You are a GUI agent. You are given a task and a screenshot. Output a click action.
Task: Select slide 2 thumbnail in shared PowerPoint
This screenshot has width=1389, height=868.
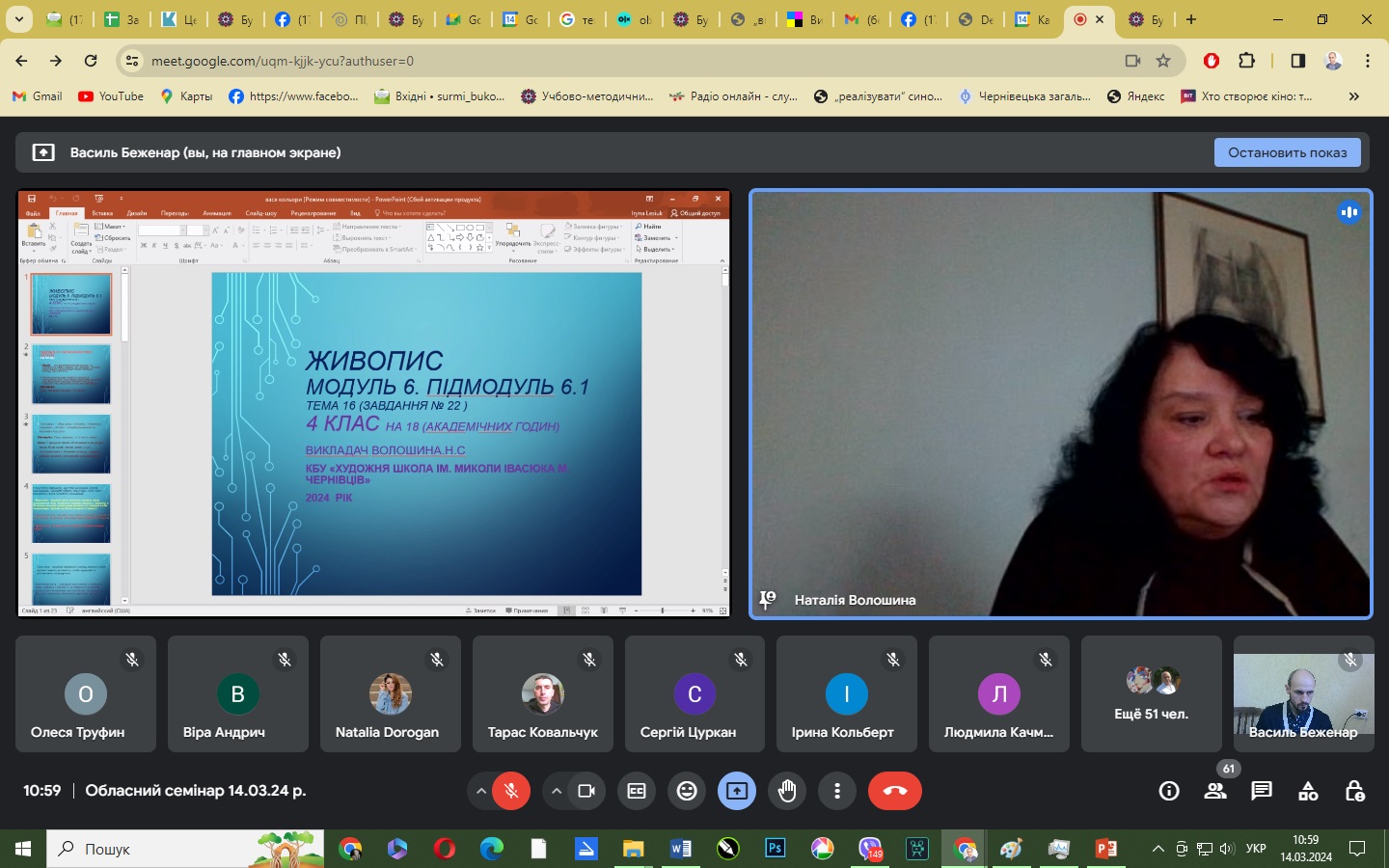pos(71,374)
